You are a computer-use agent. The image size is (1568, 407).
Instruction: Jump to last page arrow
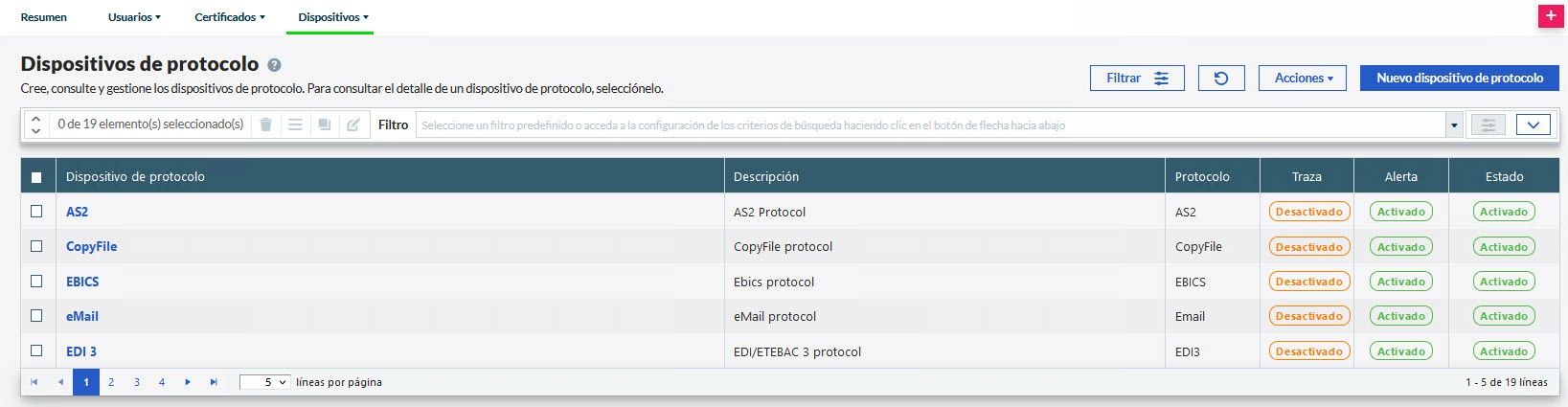(x=214, y=382)
